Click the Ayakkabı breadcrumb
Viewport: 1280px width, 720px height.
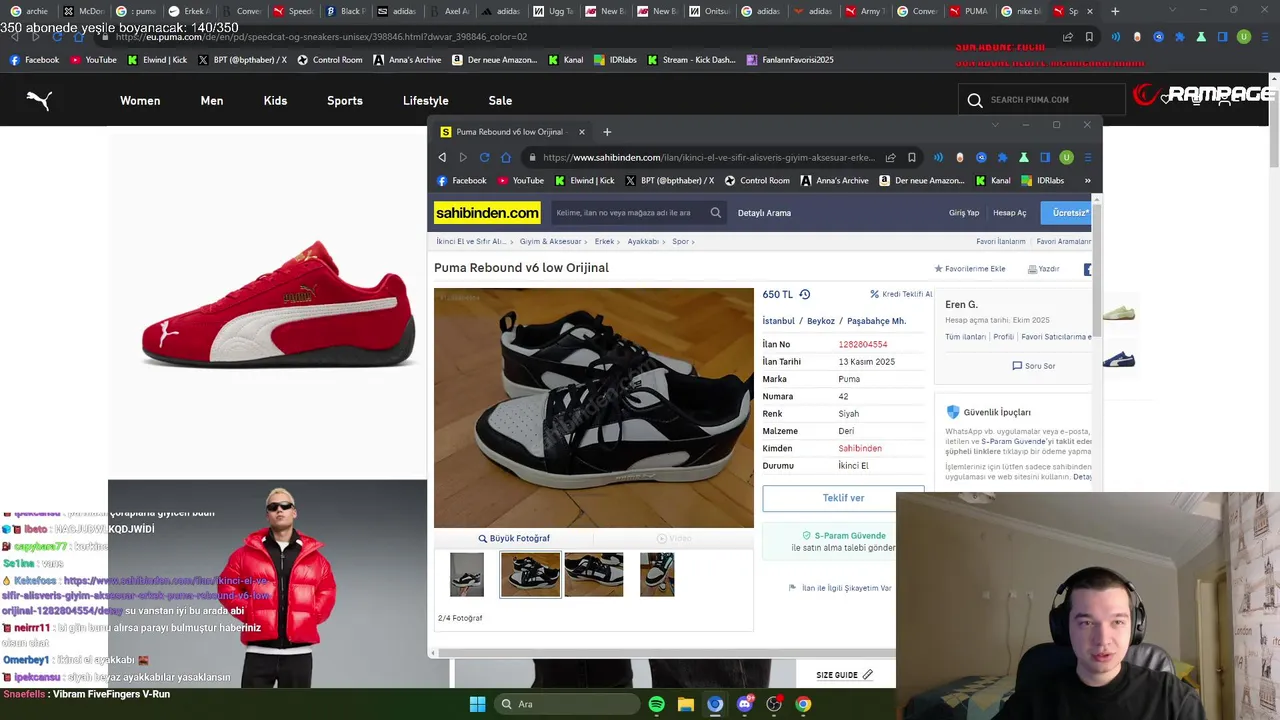coord(643,241)
